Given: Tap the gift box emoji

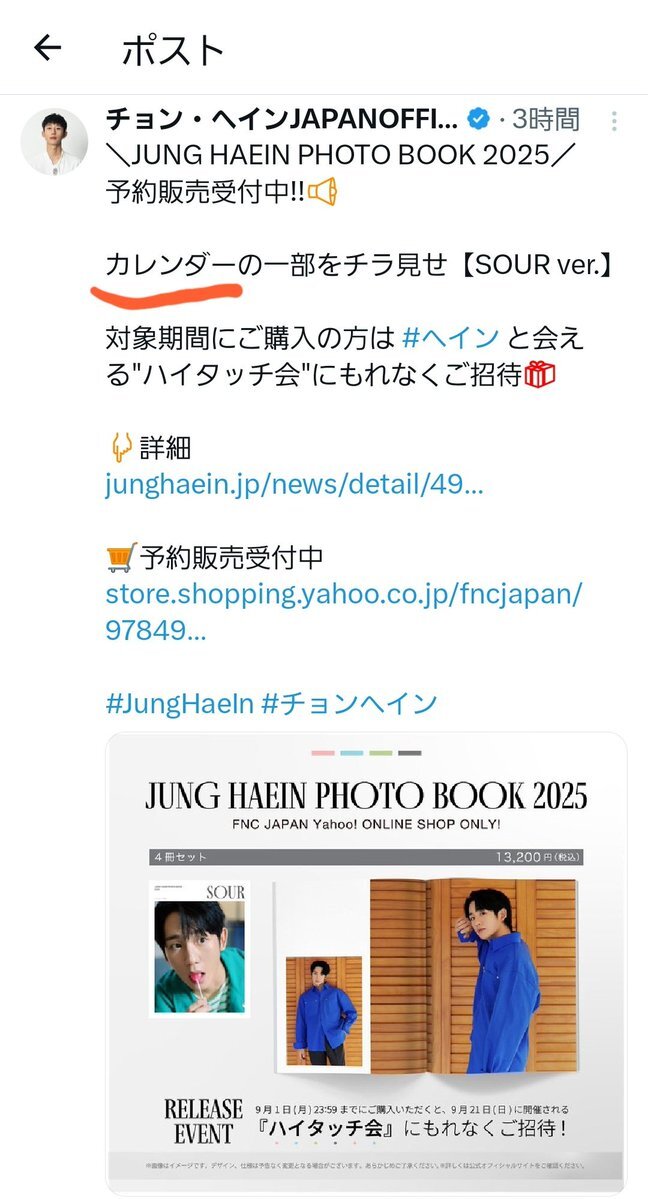Looking at the screenshot, I should coord(539,375).
